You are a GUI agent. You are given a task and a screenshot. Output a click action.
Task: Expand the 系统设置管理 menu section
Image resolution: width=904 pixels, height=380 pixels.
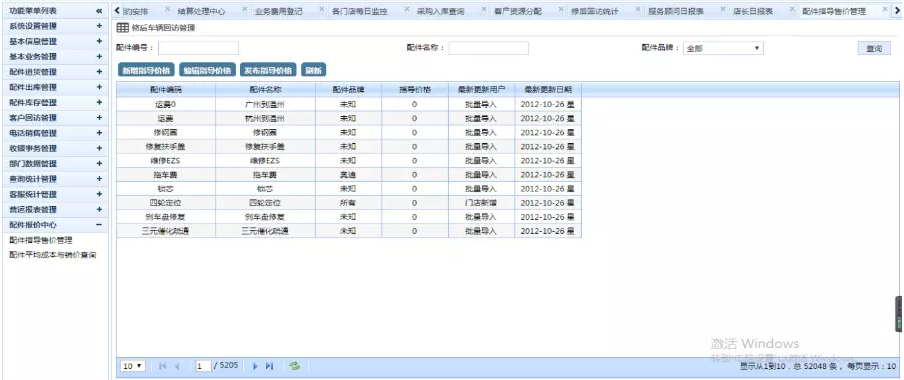(99, 27)
